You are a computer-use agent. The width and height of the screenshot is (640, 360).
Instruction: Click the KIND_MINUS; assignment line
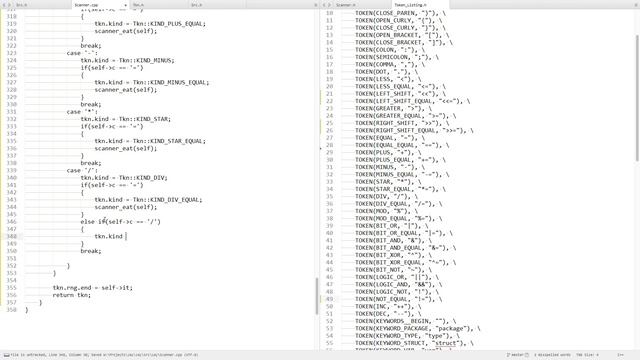click(127, 60)
